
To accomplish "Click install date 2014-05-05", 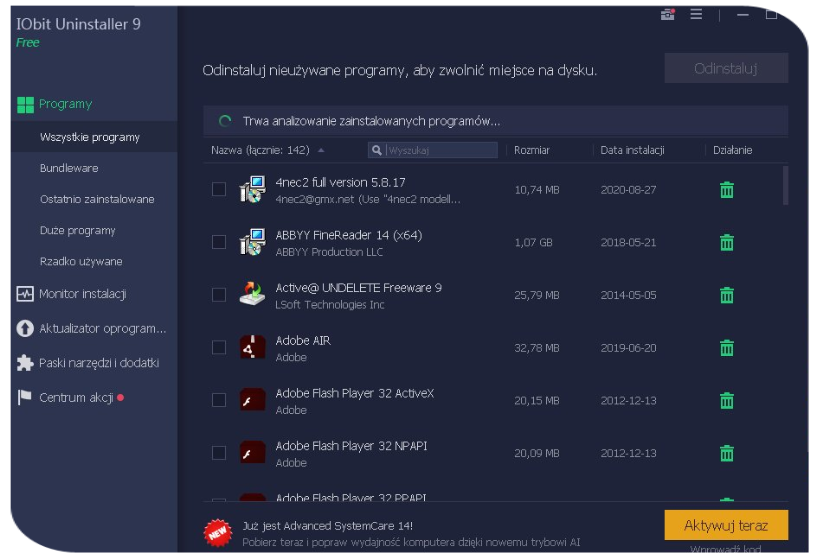I will click(628, 295).
